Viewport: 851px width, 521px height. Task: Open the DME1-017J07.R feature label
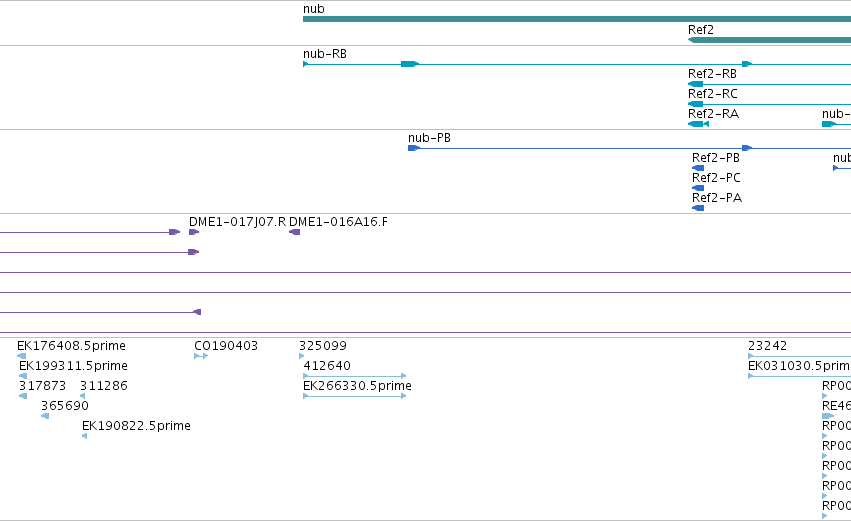coord(237,222)
